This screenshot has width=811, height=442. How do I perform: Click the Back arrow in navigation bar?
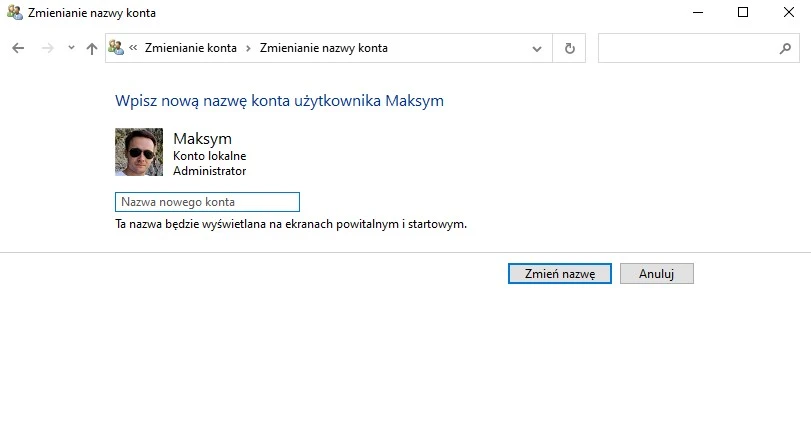[x=18, y=48]
